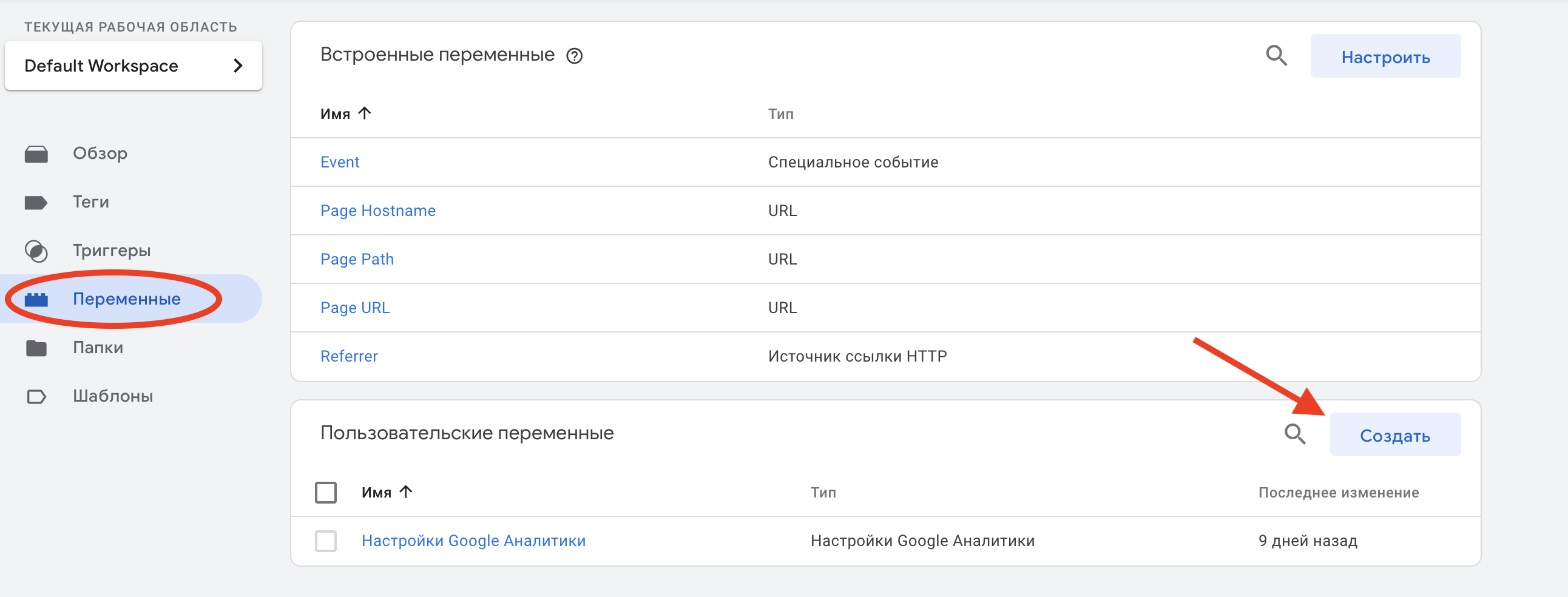
Task: Click Тип header in user variables
Action: pyautogui.click(x=823, y=492)
